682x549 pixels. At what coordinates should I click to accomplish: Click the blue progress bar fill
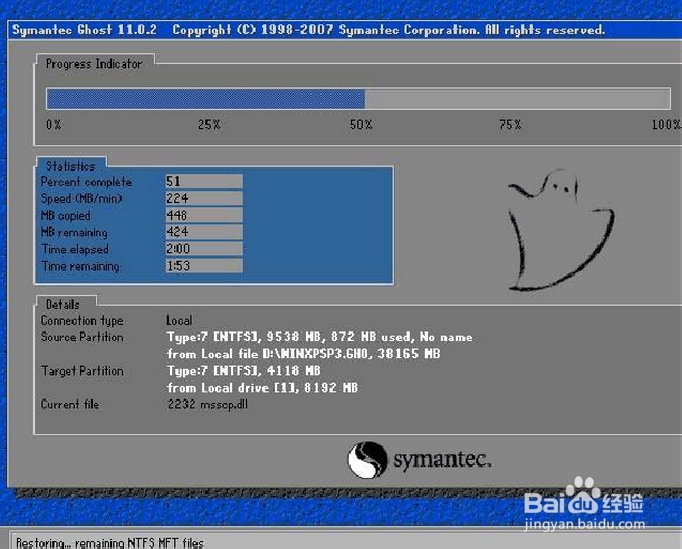click(x=206, y=99)
